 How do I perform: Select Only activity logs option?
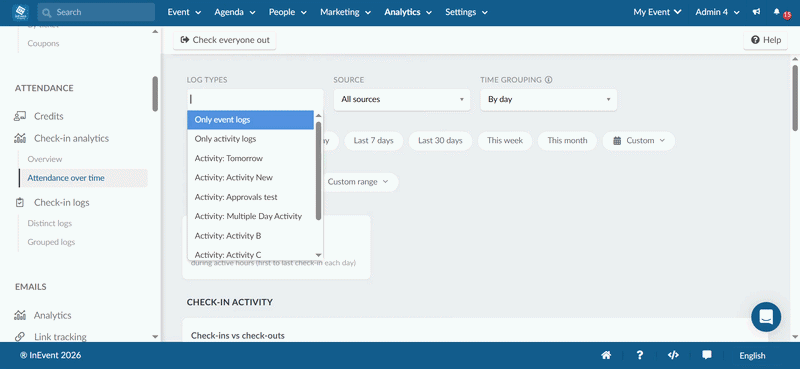point(251,139)
